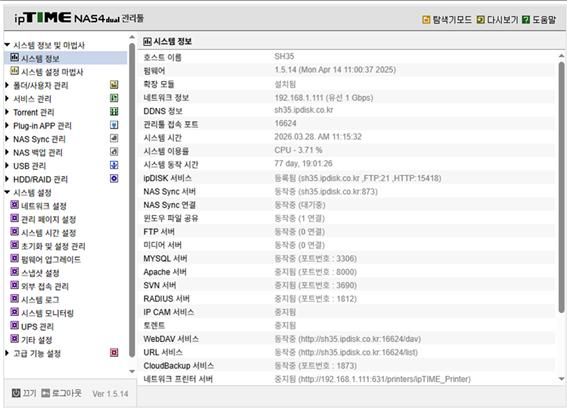The image size is (567, 414).
Task: Open 네트워크 설정 menu item
Action: pos(44,206)
